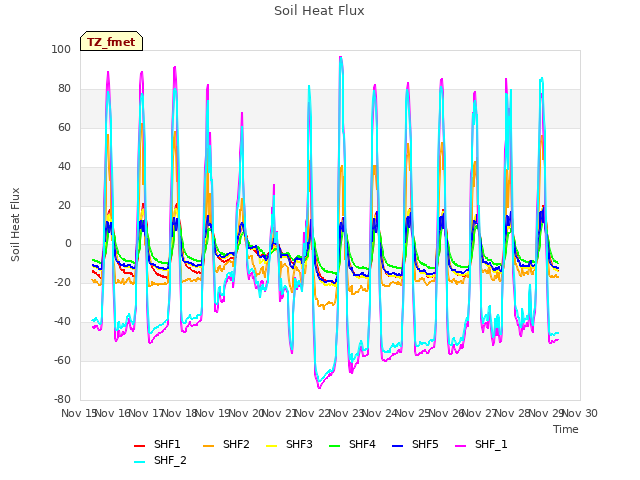Screen dimensions: 640x480
Task: Click the Nov 30 x-axis tick label
Action: 580,413
